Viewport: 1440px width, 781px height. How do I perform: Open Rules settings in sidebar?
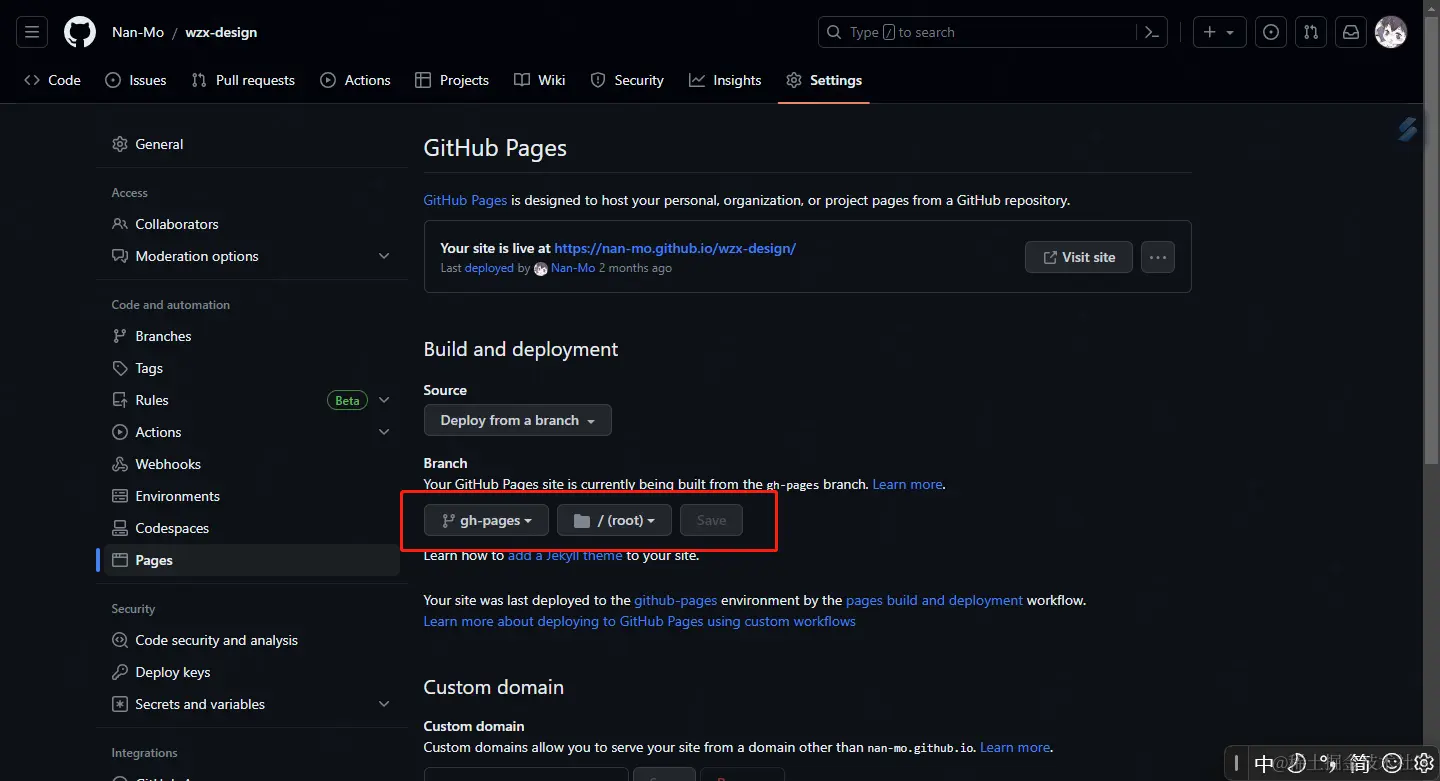coord(152,400)
